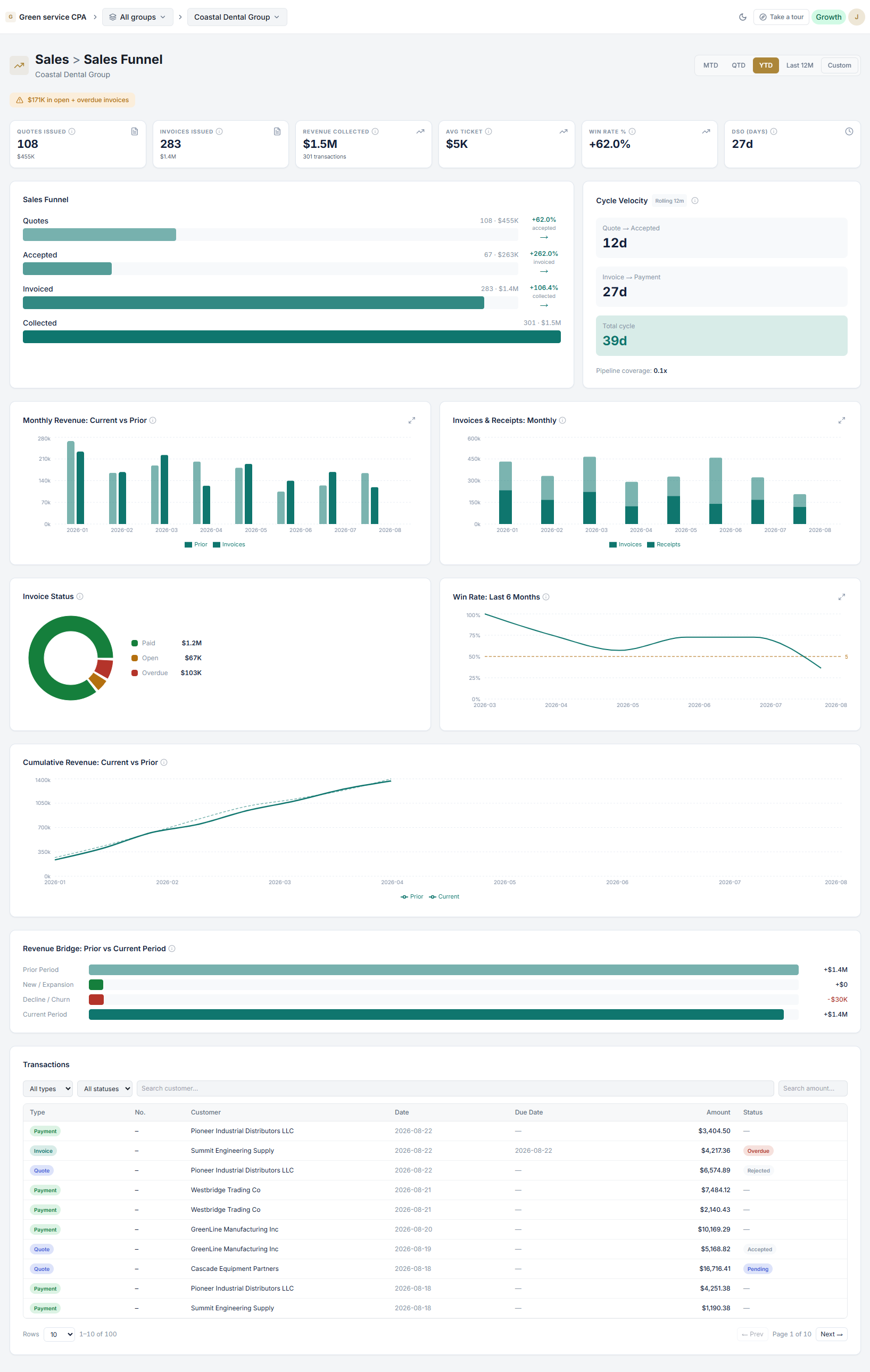
Task: Click the Sales trend icon beside page title
Action: point(19,65)
